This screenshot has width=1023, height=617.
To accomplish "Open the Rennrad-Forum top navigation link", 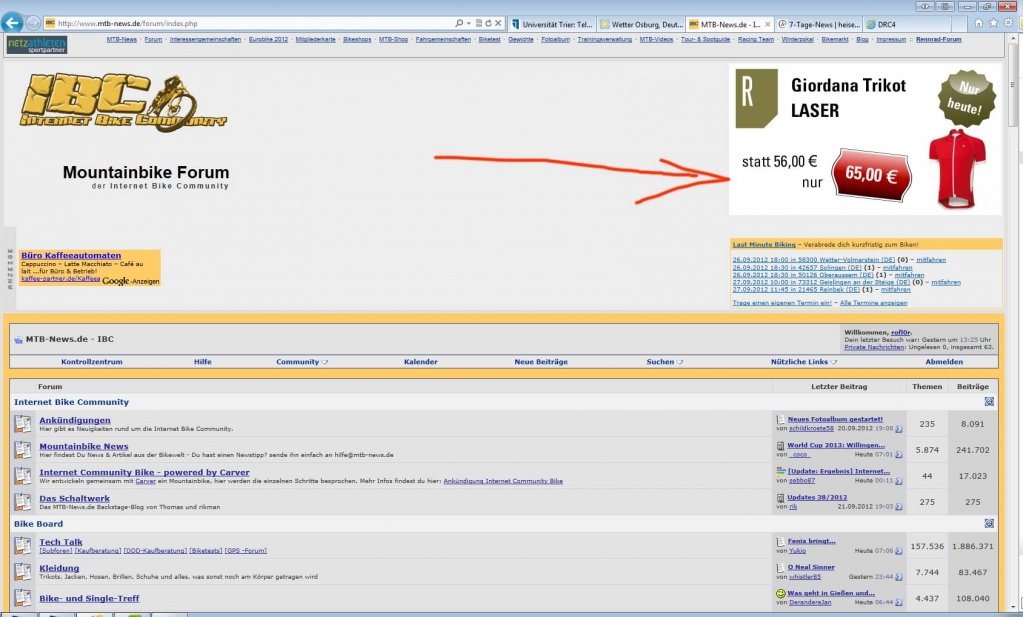I will 938,39.
